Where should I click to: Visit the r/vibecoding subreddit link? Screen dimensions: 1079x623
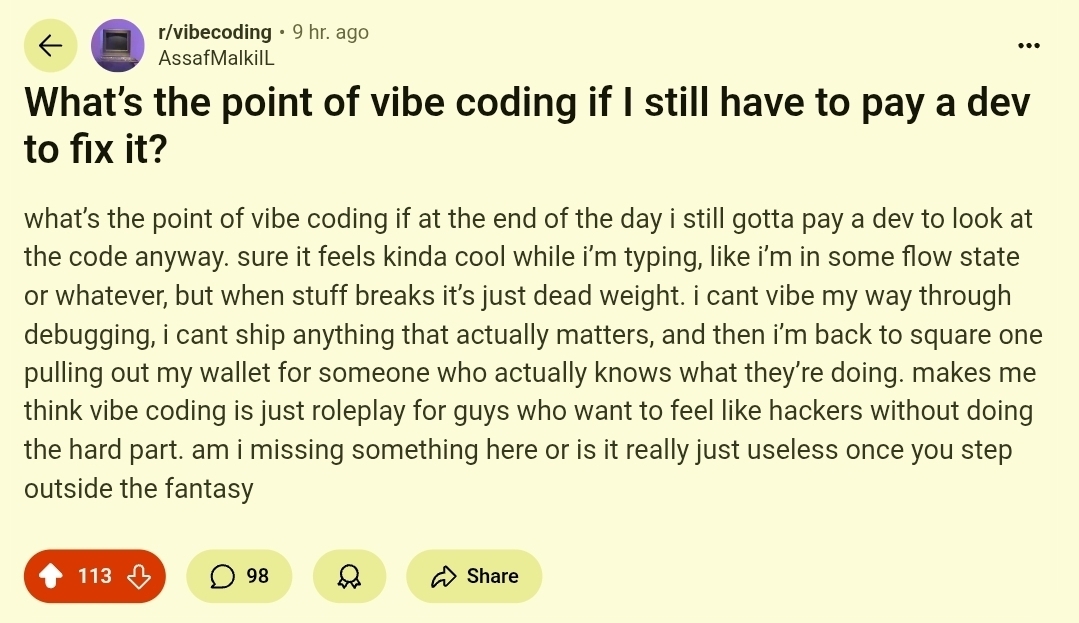(x=215, y=32)
